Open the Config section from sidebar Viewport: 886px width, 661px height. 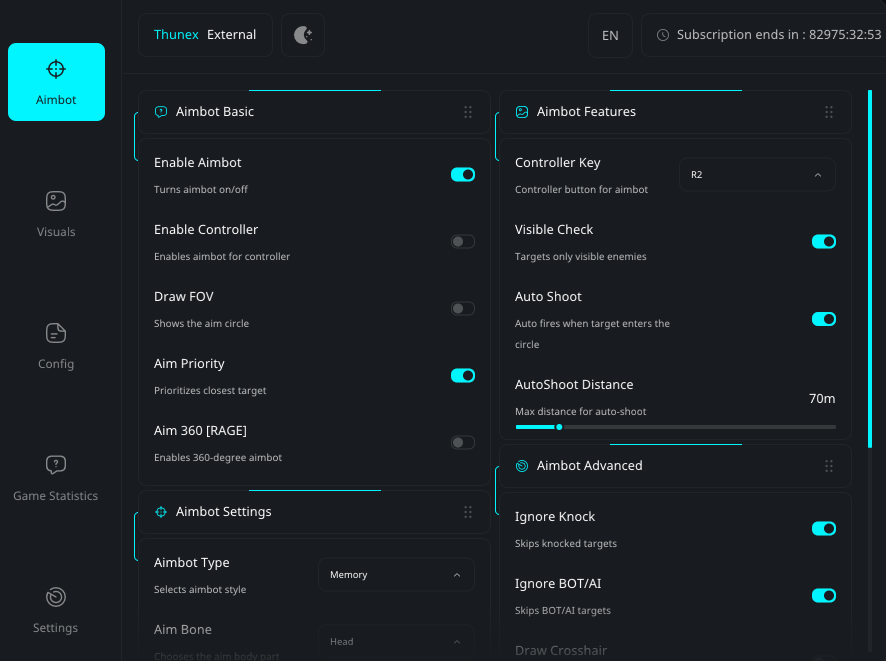click(56, 345)
